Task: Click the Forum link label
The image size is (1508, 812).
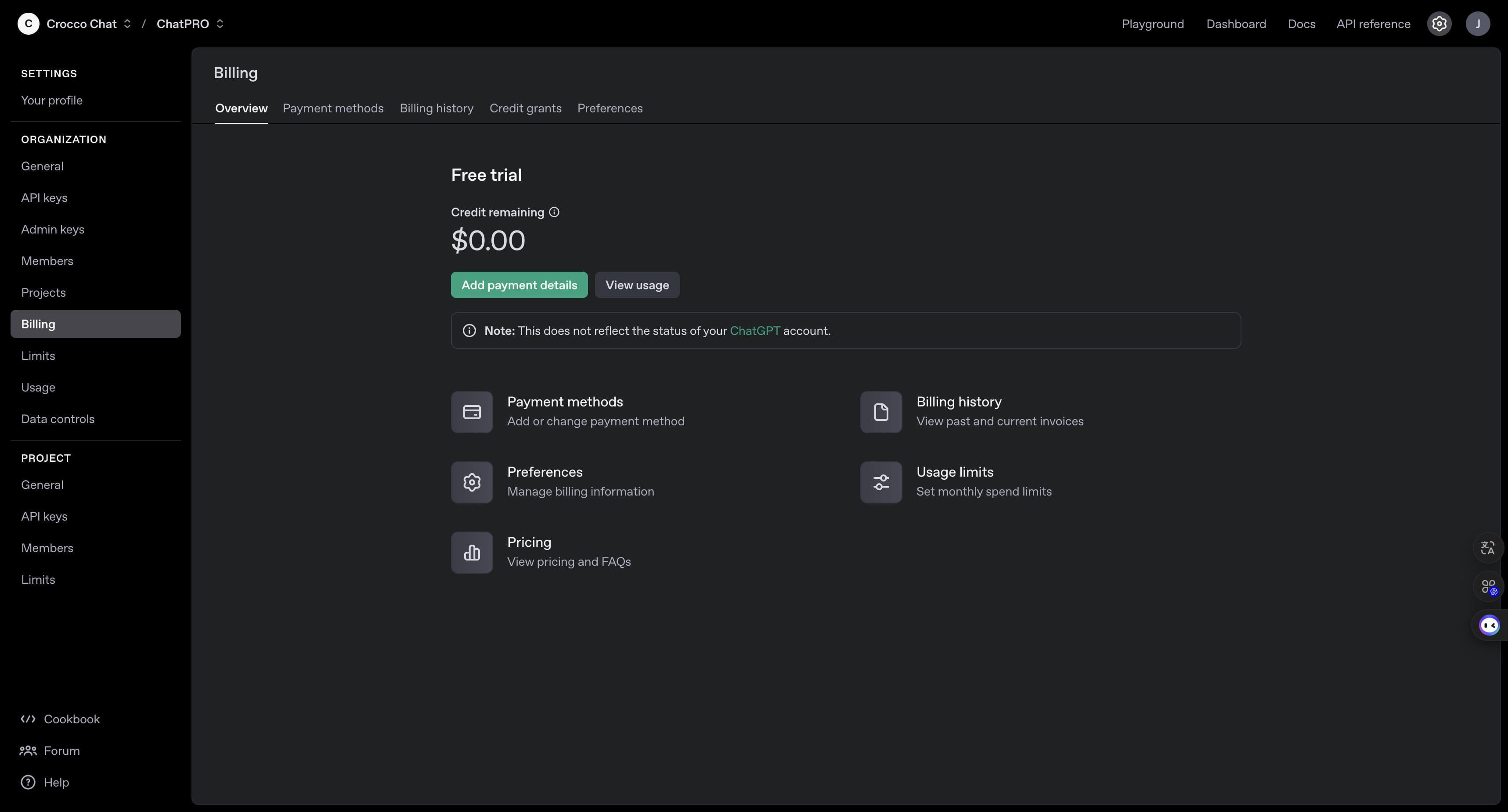Action: [62, 751]
